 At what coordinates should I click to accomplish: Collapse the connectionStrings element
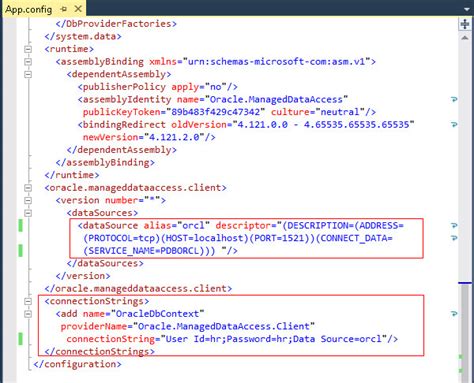coord(28,301)
